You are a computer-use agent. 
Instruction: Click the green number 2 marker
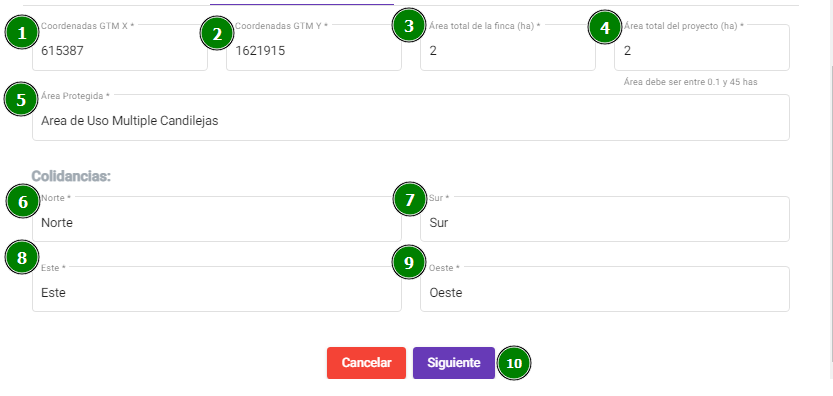tap(216, 33)
